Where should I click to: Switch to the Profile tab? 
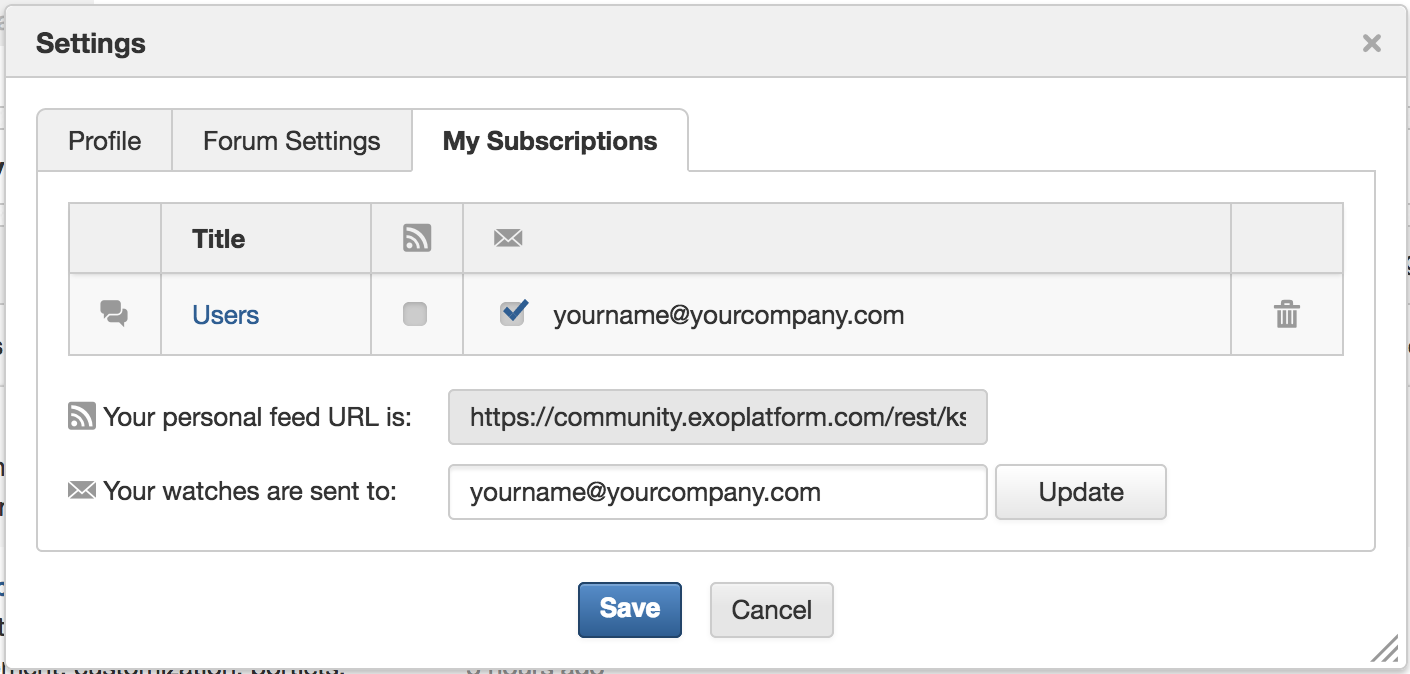(x=105, y=141)
